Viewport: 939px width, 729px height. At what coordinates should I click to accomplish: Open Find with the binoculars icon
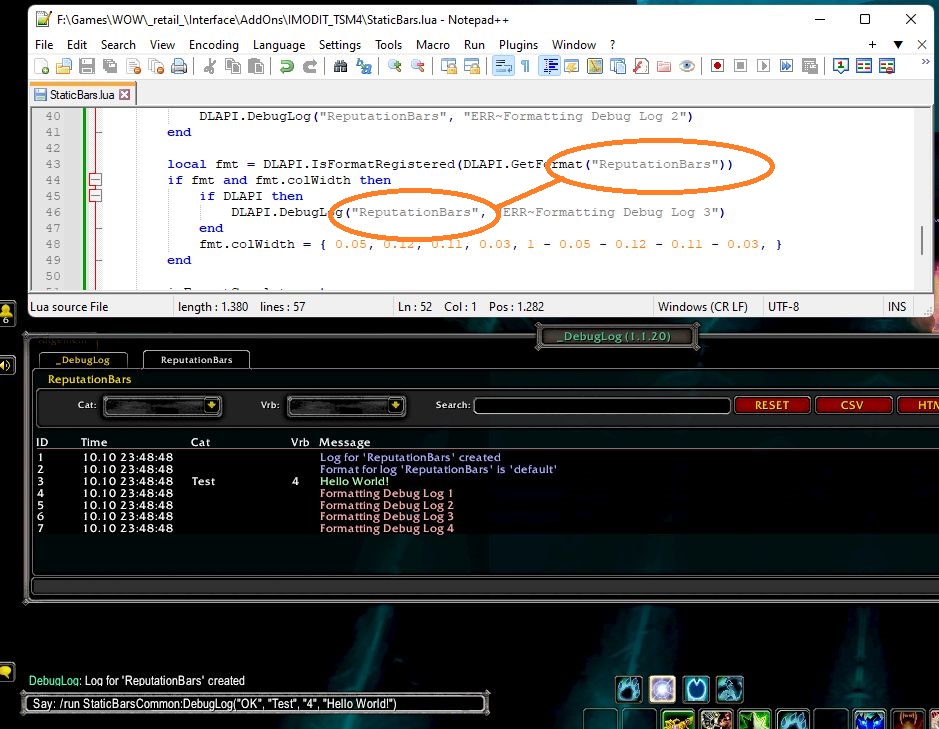click(x=340, y=66)
